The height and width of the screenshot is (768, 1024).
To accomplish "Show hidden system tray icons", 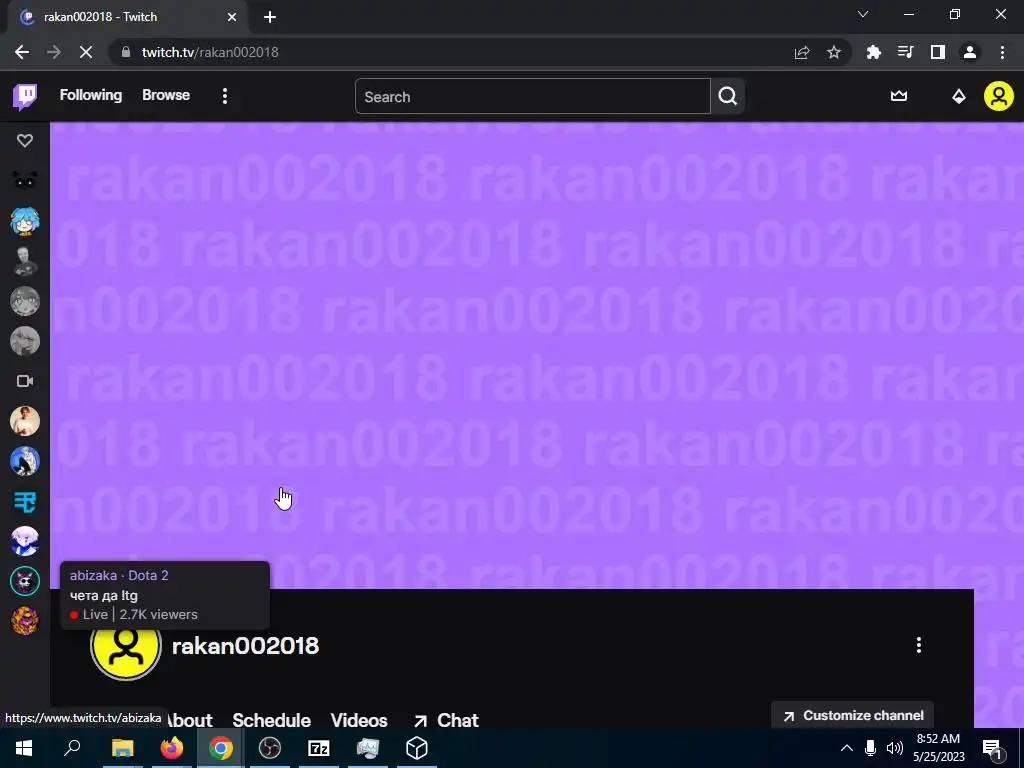I will click(846, 748).
